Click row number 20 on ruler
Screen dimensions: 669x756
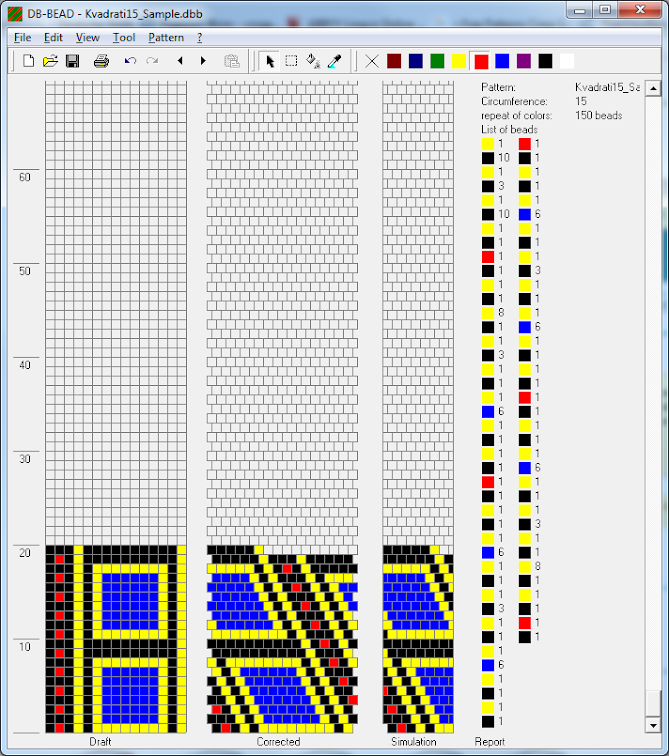click(x=25, y=553)
